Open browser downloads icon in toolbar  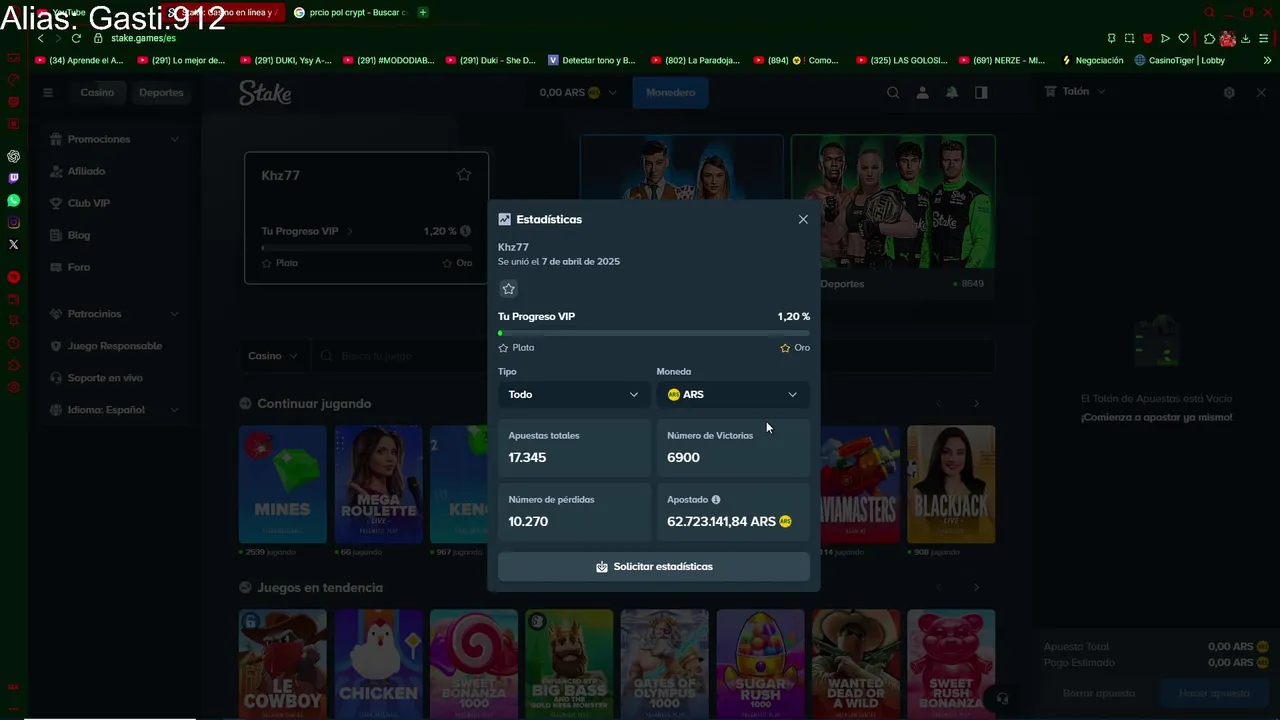[x=1245, y=38]
